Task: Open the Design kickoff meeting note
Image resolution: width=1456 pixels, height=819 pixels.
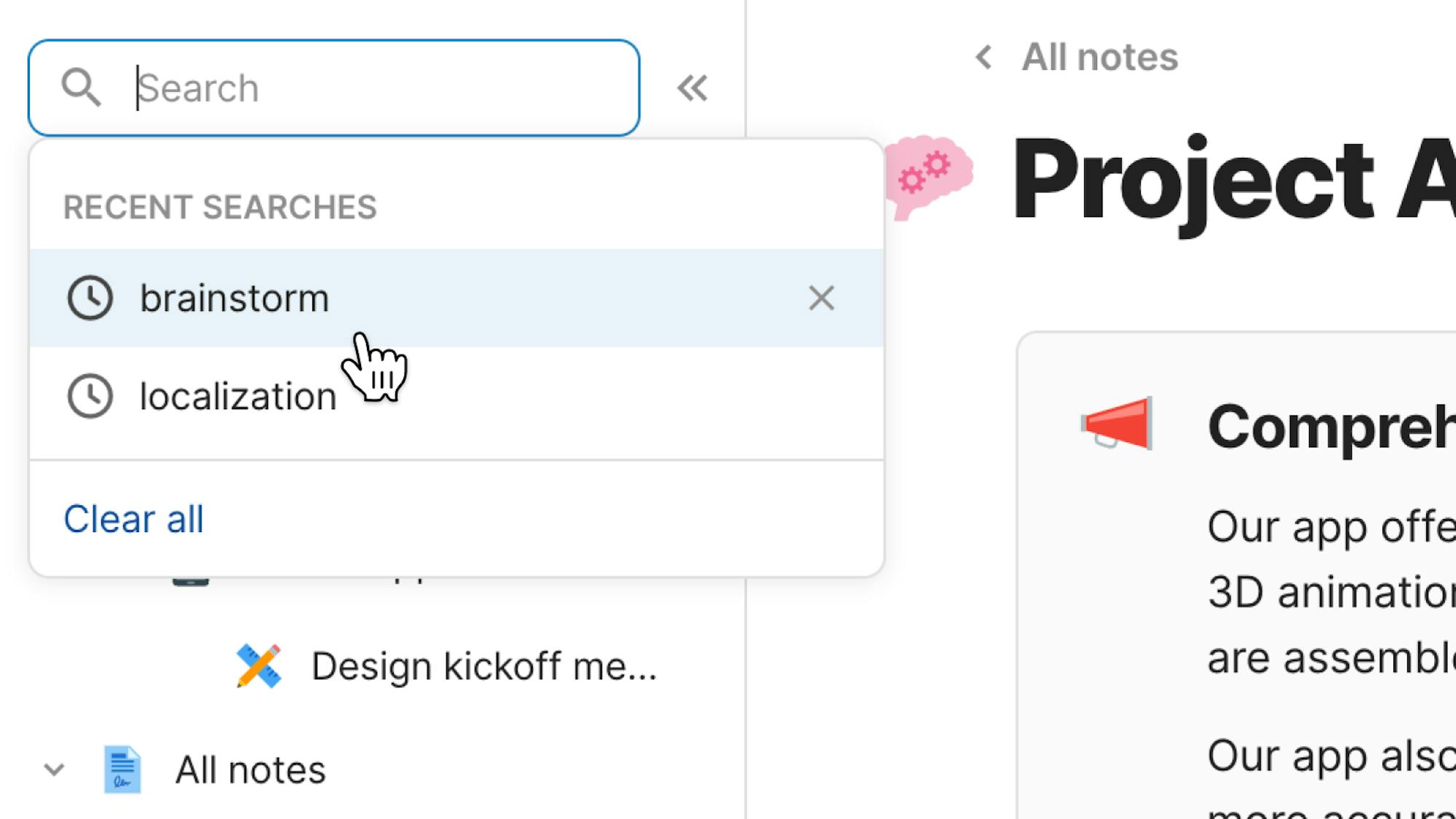Action: pos(483,666)
